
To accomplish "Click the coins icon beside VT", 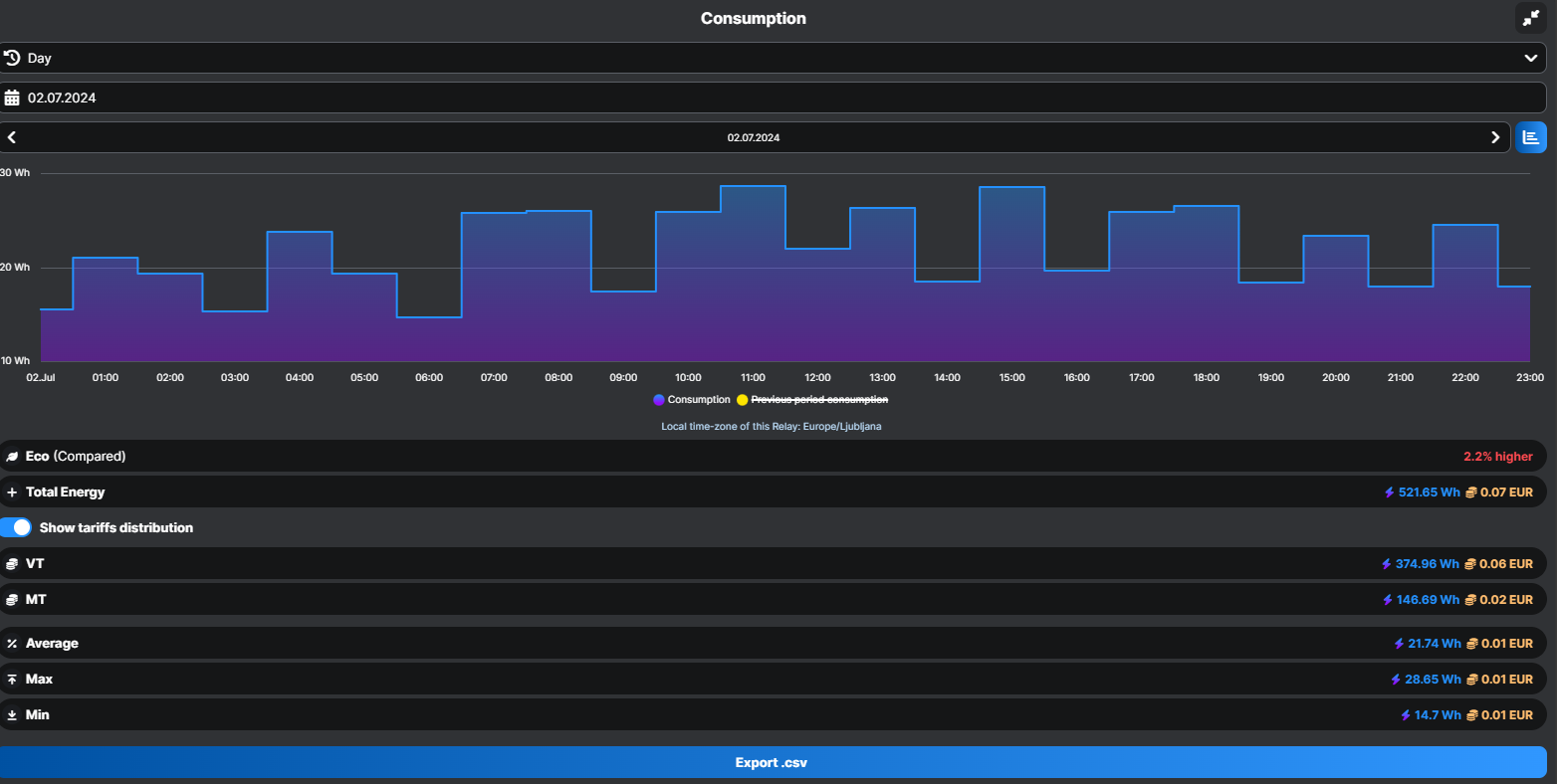I will 12,564.
